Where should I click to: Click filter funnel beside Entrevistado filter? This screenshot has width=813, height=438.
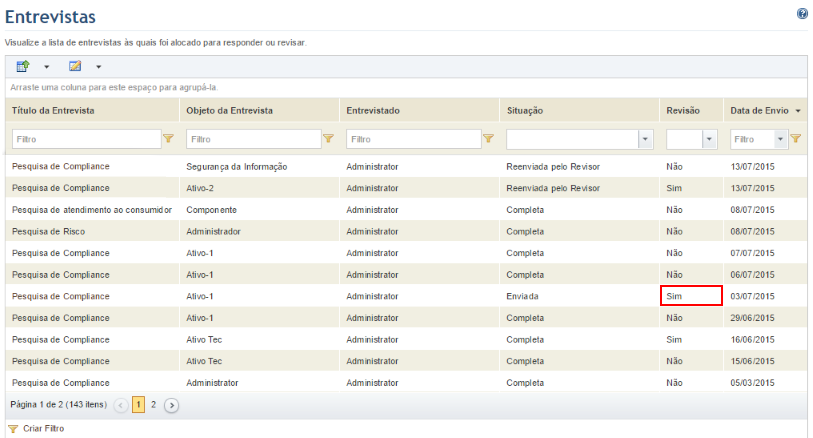point(488,138)
